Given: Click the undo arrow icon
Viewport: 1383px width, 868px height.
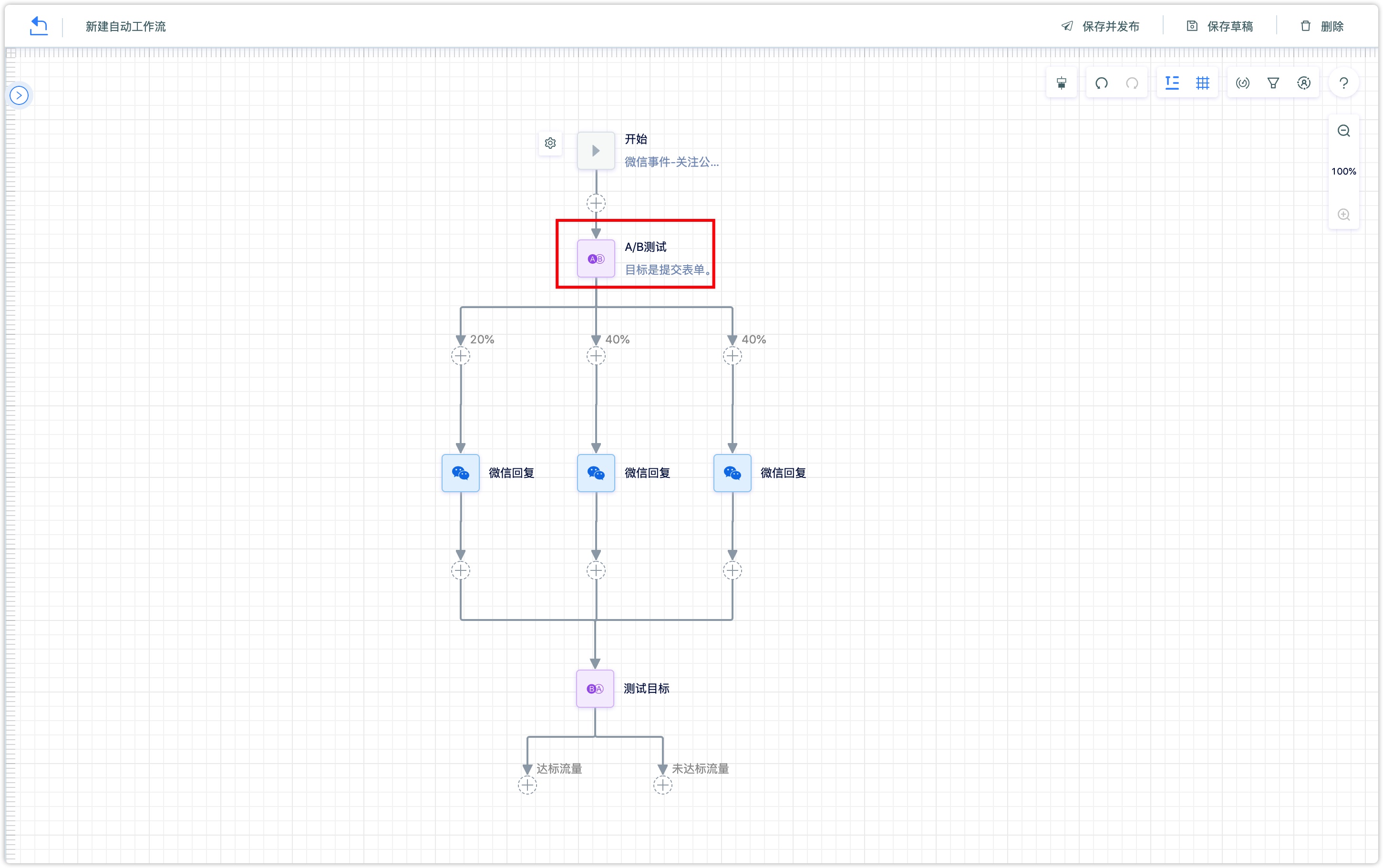Looking at the screenshot, I should (1101, 83).
